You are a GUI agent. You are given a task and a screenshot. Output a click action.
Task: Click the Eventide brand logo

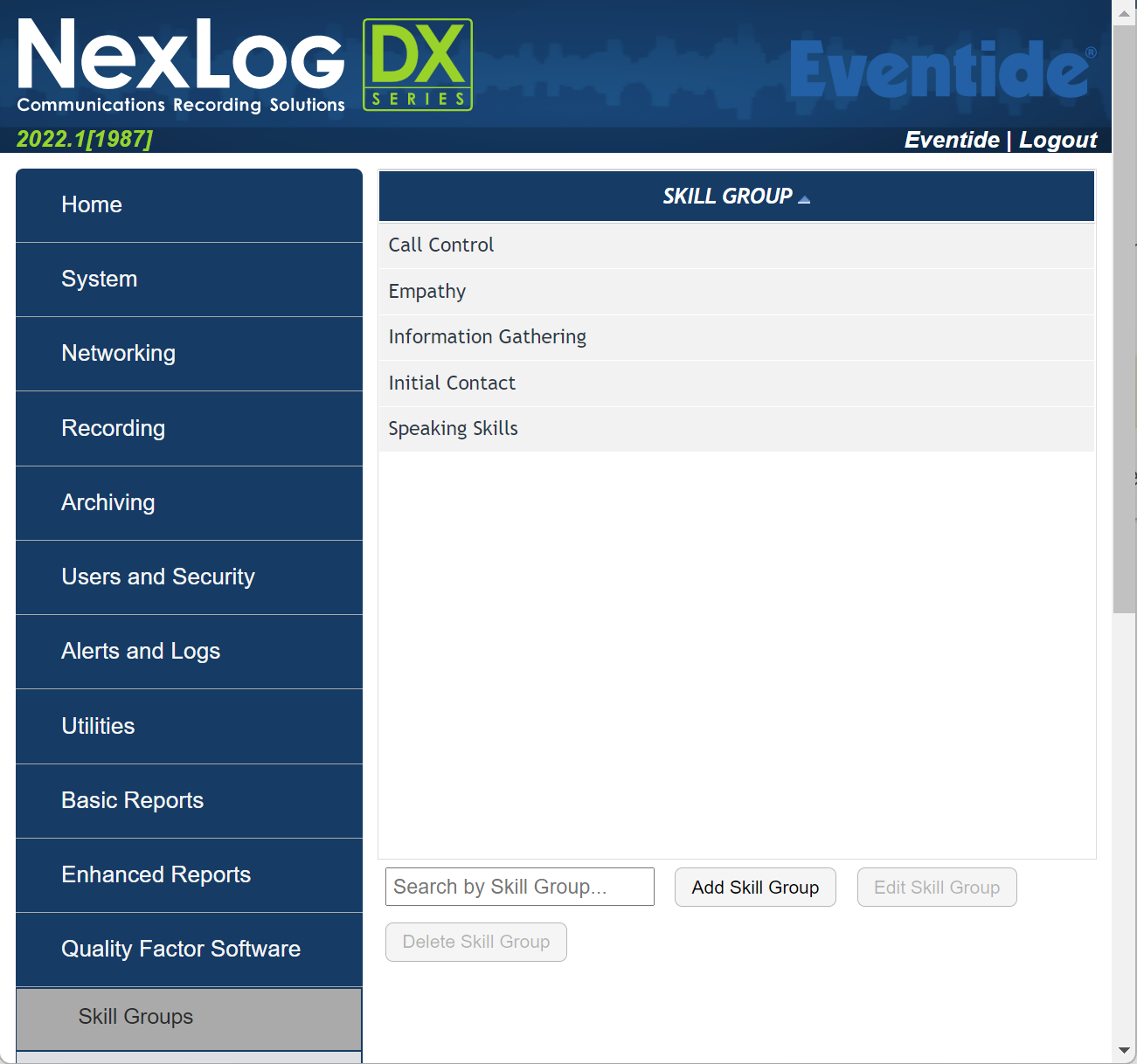942,70
